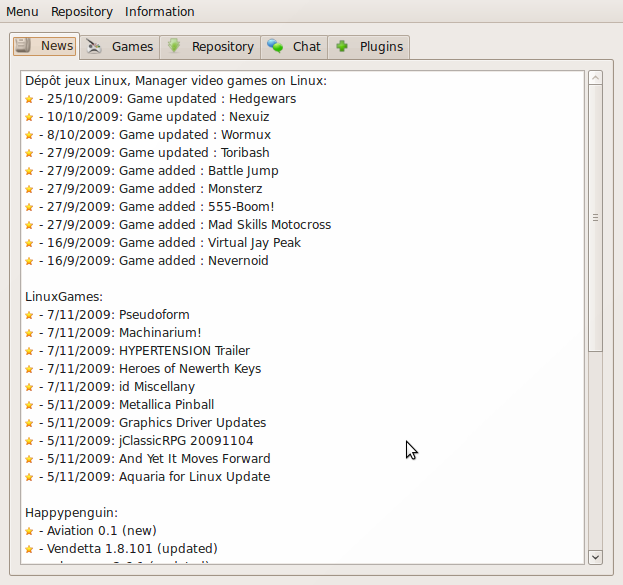Click 'HYPERTENSION Trailer' news text
Viewport: 623px width, 585px height.
pos(185,351)
